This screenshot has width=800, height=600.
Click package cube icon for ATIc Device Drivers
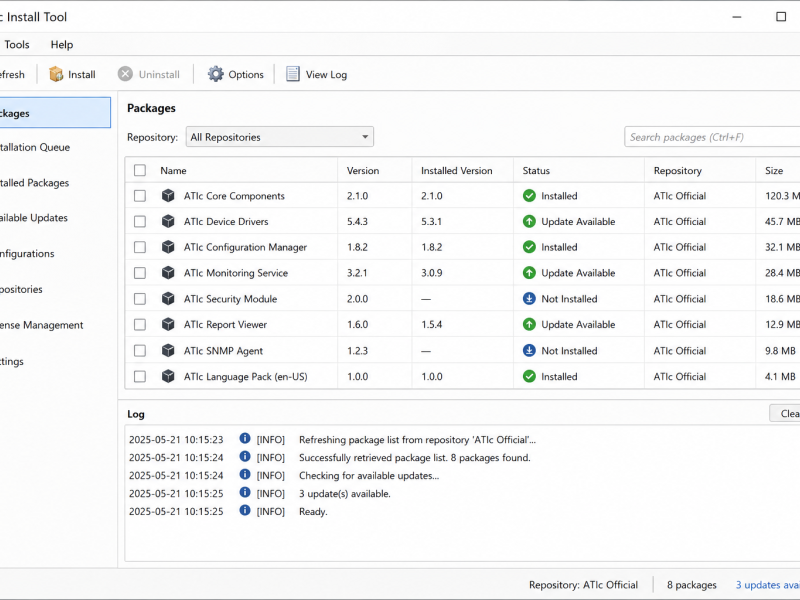click(168, 221)
